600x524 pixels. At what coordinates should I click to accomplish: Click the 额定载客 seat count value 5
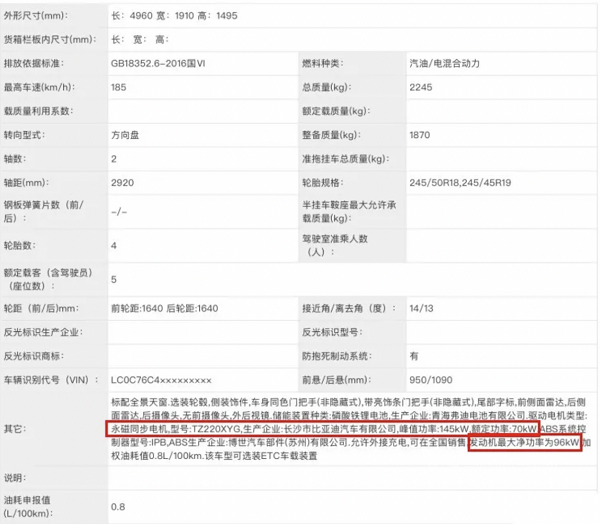point(113,279)
